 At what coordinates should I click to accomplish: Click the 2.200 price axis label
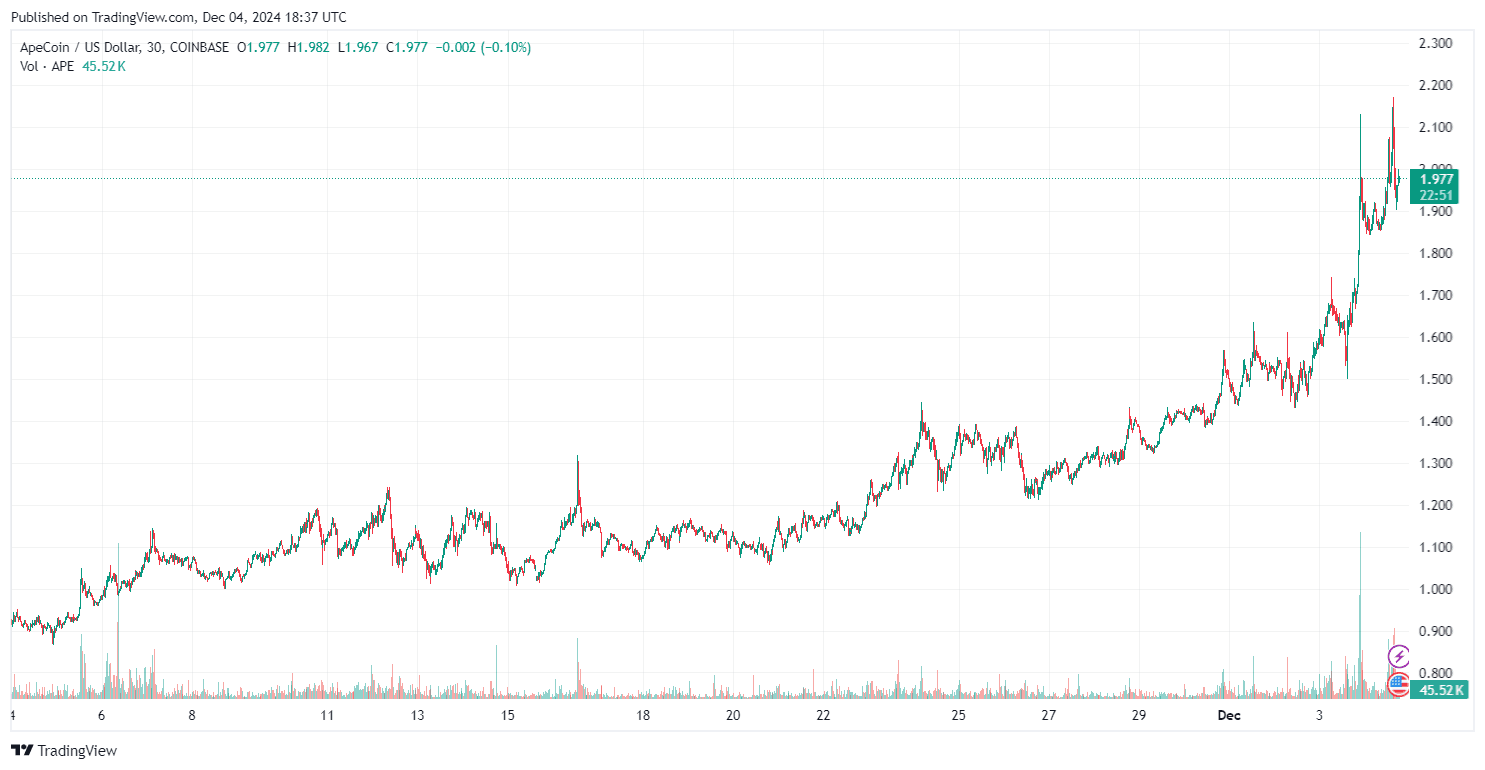[1436, 85]
